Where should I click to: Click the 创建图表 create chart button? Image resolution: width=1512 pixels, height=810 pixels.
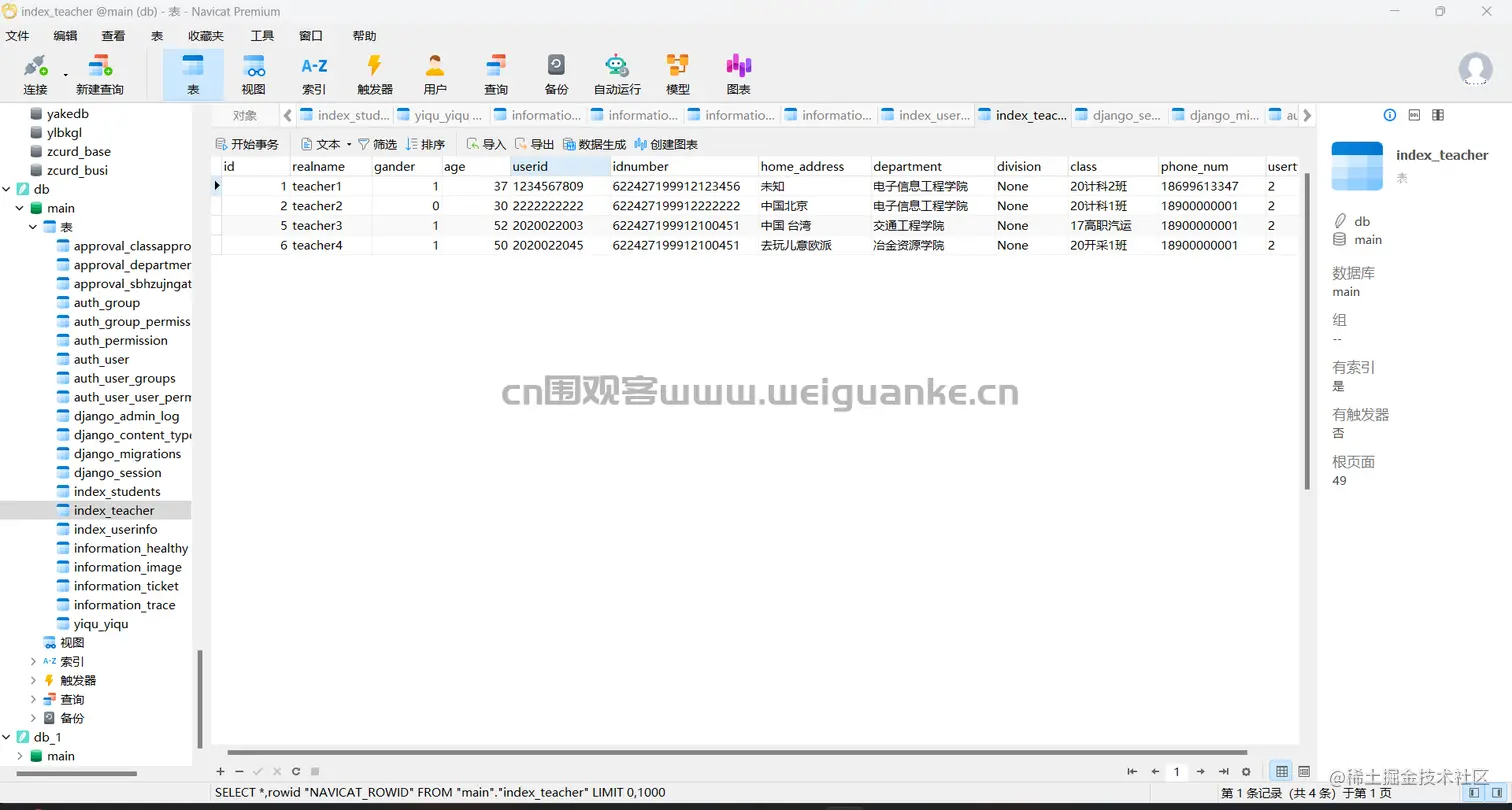click(x=667, y=144)
